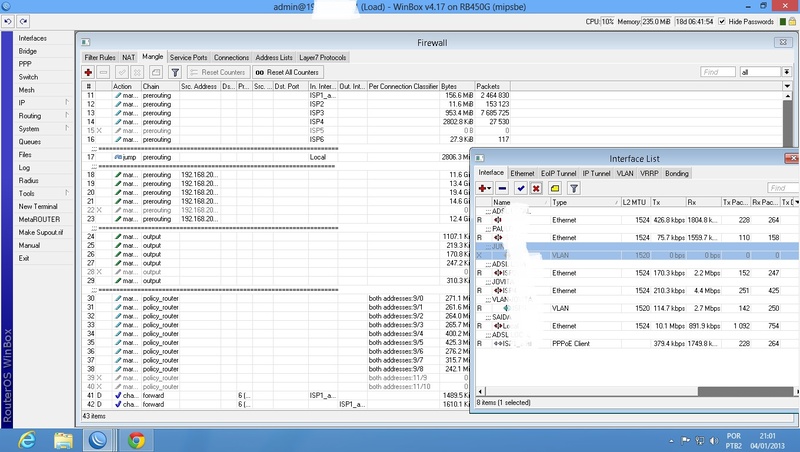800x452 pixels.
Task: Click the Interface List horizontal scrollbar thumb
Action: (745, 391)
